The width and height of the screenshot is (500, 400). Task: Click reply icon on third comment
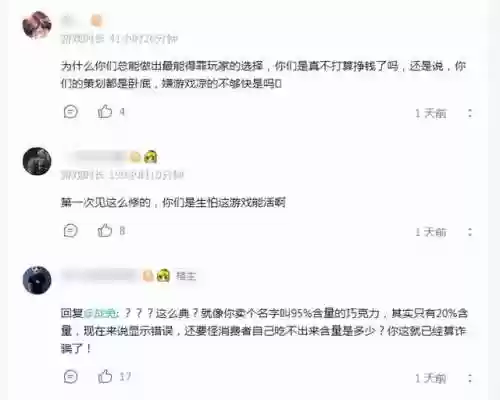tap(71, 377)
